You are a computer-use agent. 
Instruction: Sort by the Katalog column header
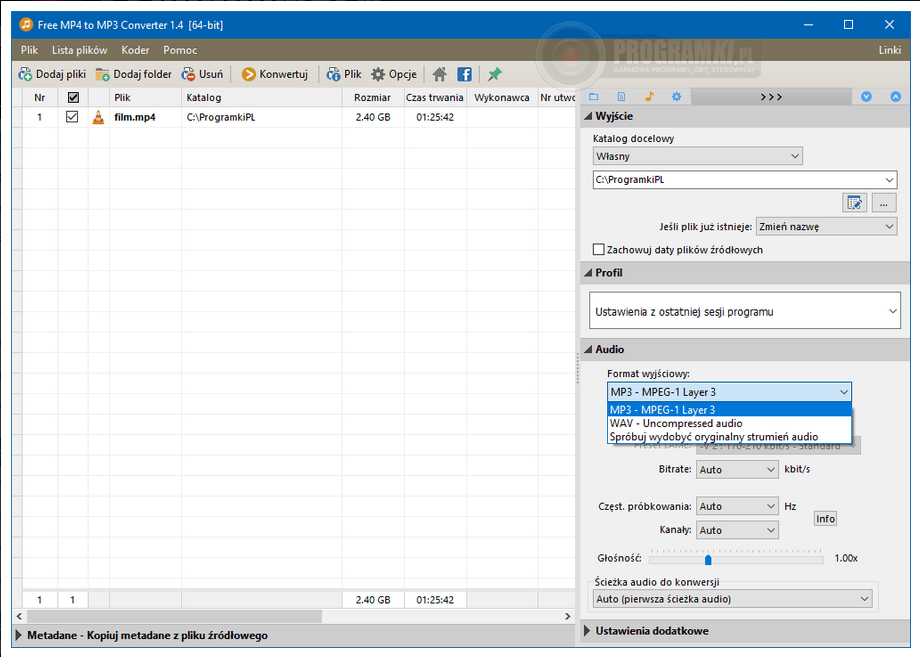pyautogui.click(x=262, y=97)
